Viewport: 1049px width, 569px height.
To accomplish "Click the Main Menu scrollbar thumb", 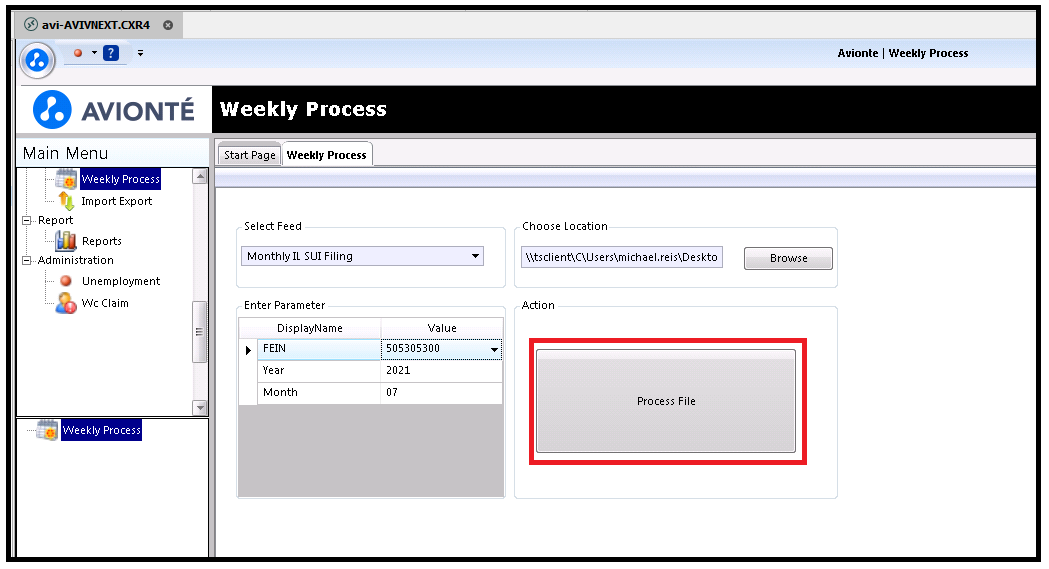I will (x=200, y=332).
